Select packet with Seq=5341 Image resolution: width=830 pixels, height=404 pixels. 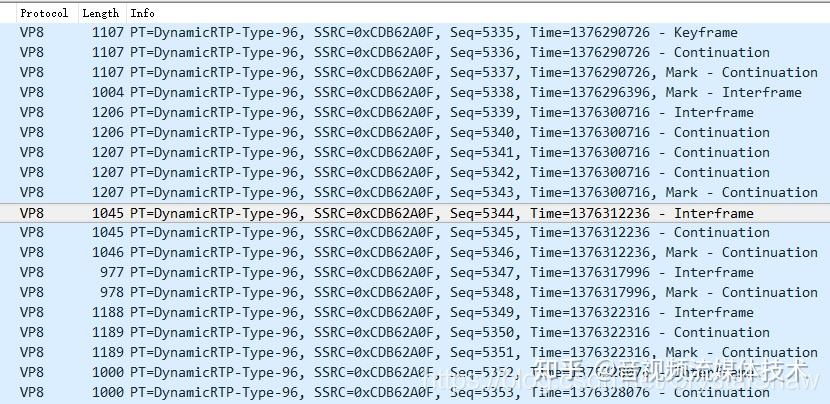pyautogui.click(x=415, y=152)
